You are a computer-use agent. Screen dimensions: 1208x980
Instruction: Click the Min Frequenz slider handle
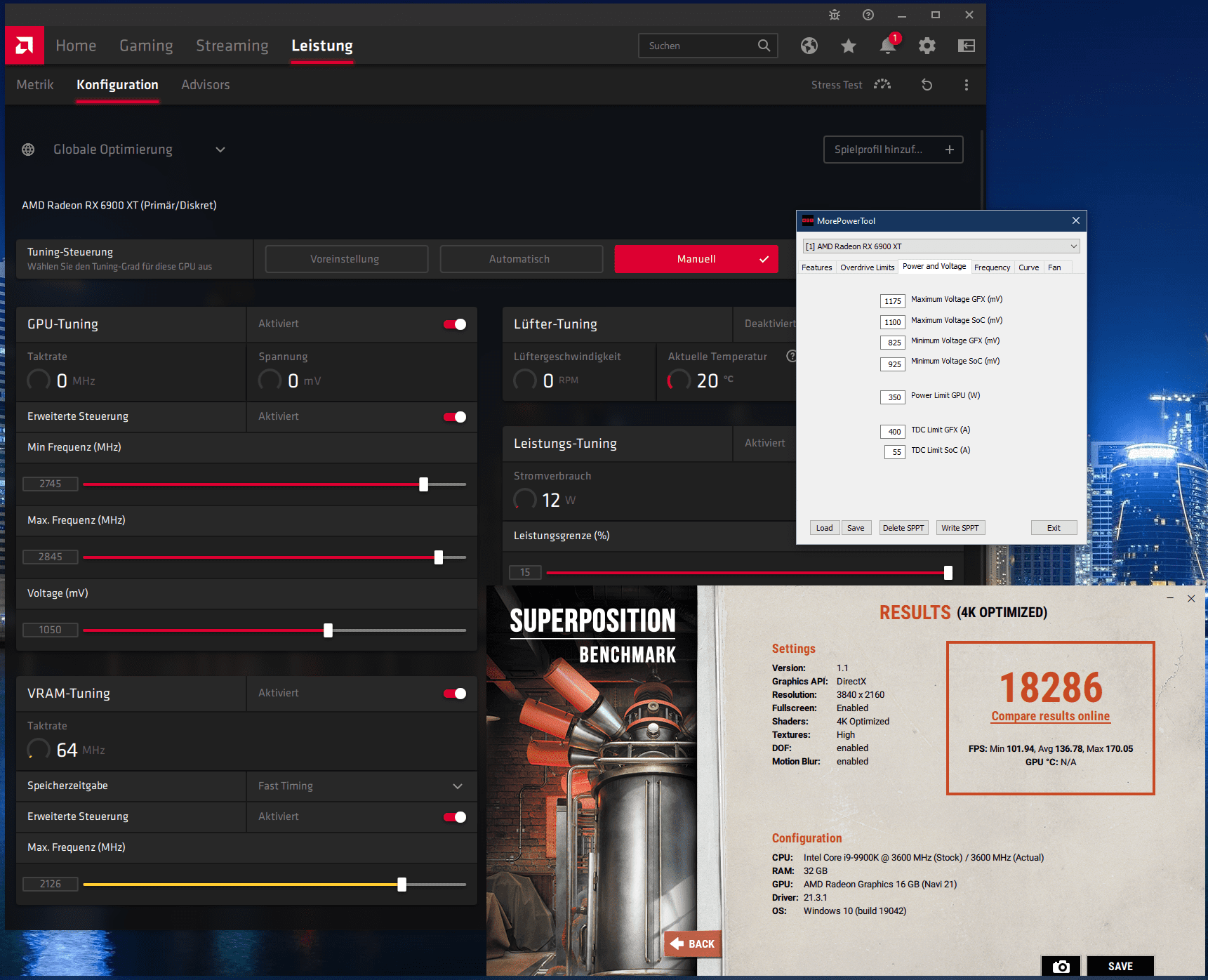tap(423, 484)
